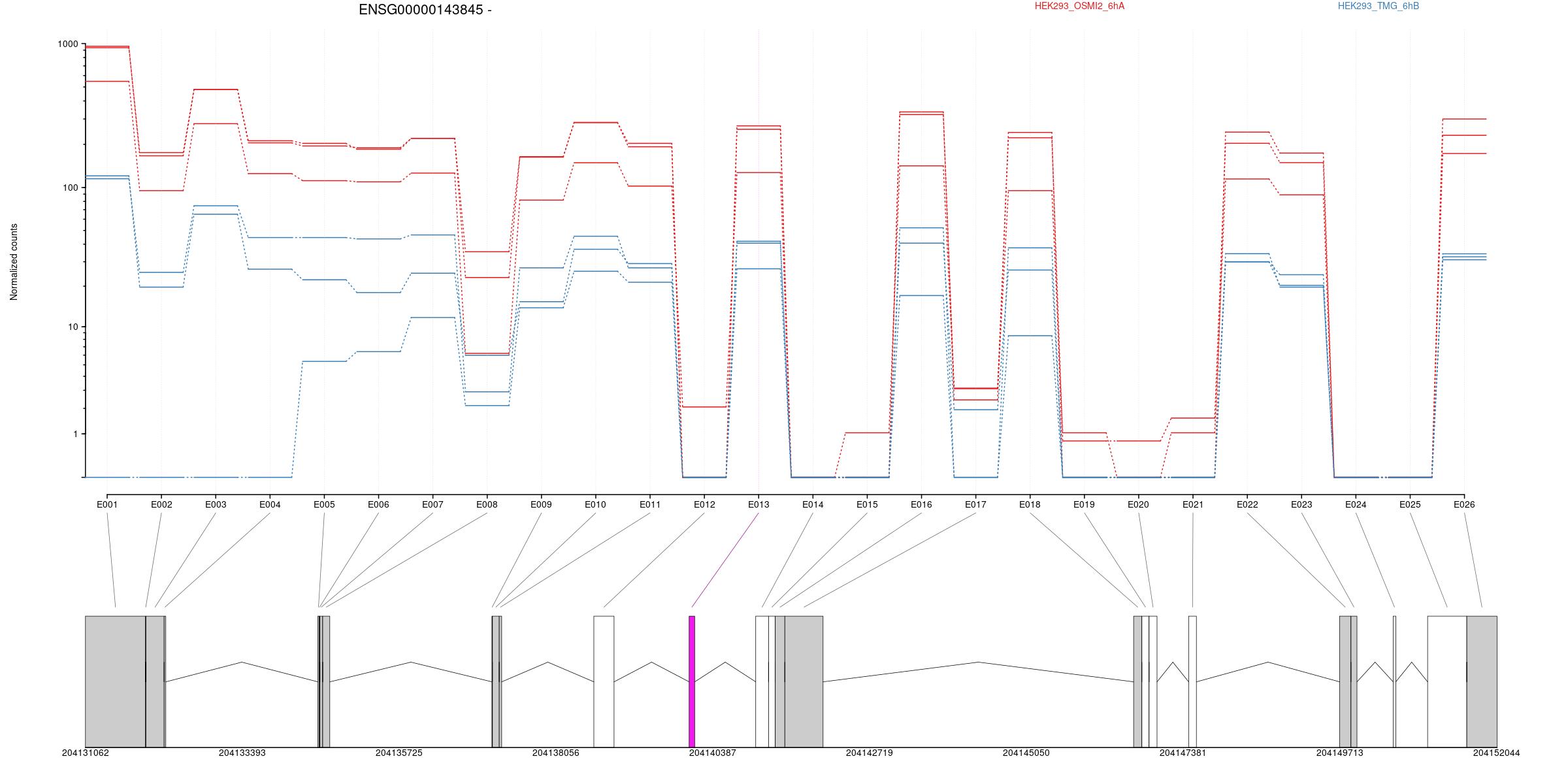Click exon label E025
This screenshot has height=784, width=1568.
(1410, 504)
